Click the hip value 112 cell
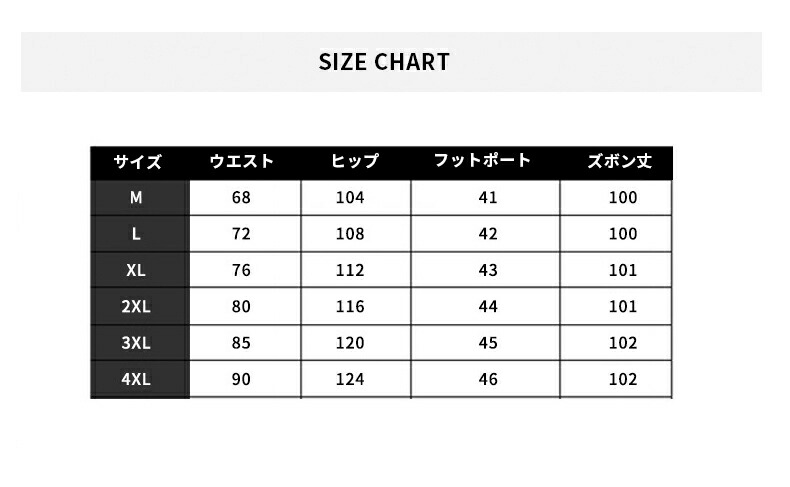The height and width of the screenshot is (487, 790). click(x=350, y=270)
